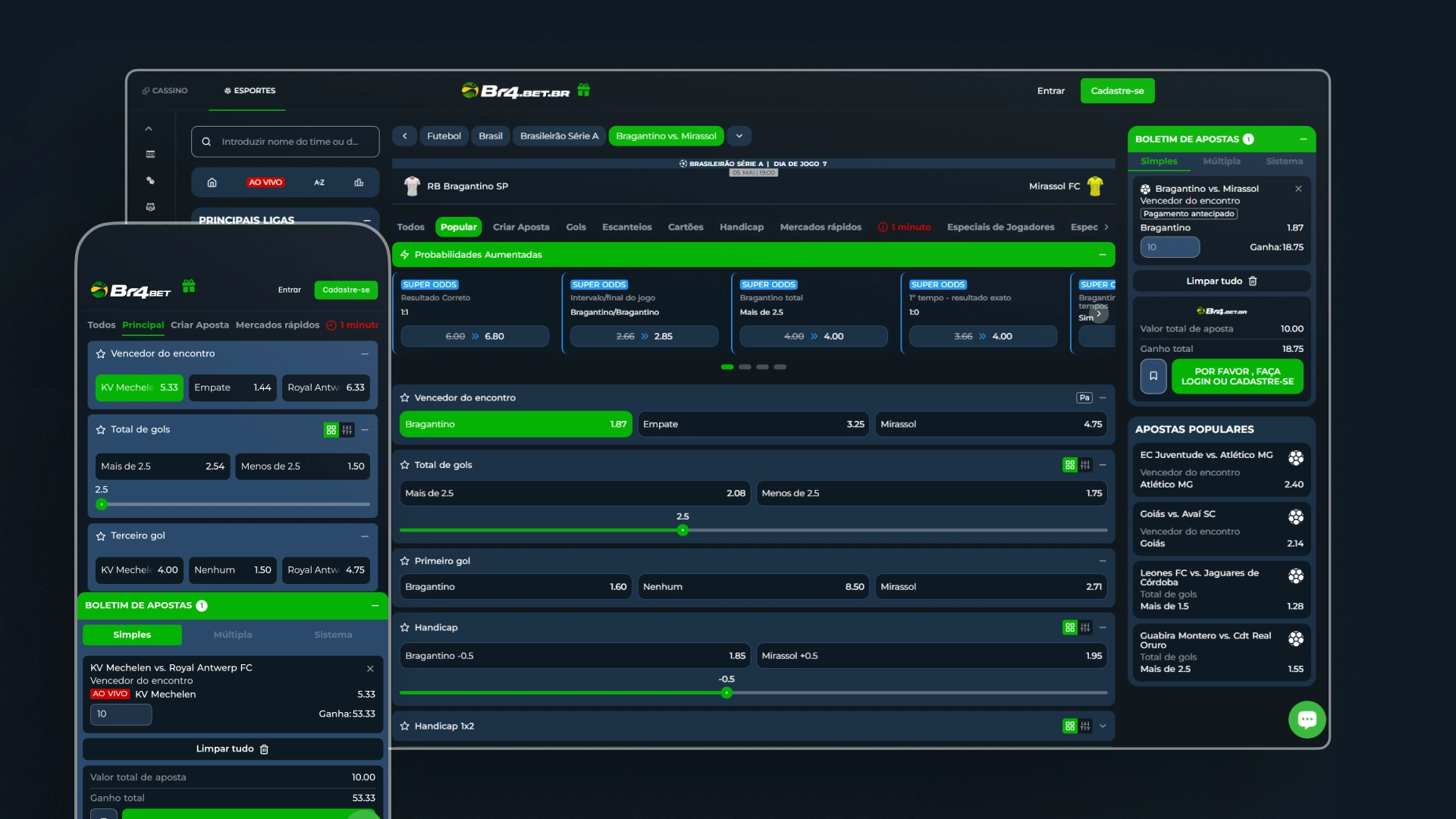Favorite the Total de gols market star
The width and height of the screenshot is (1456, 819).
(405, 466)
